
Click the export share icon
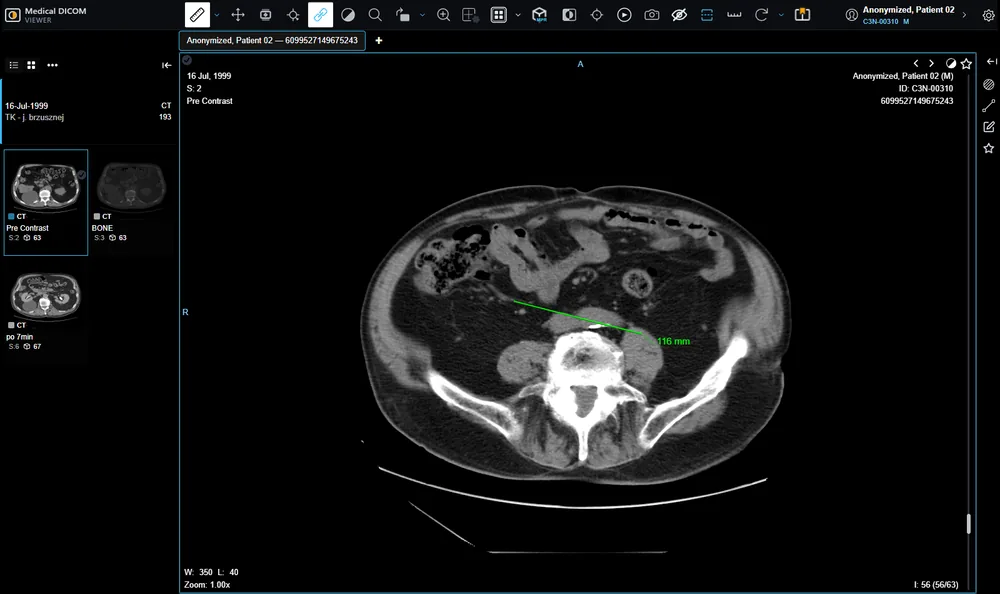(802, 15)
